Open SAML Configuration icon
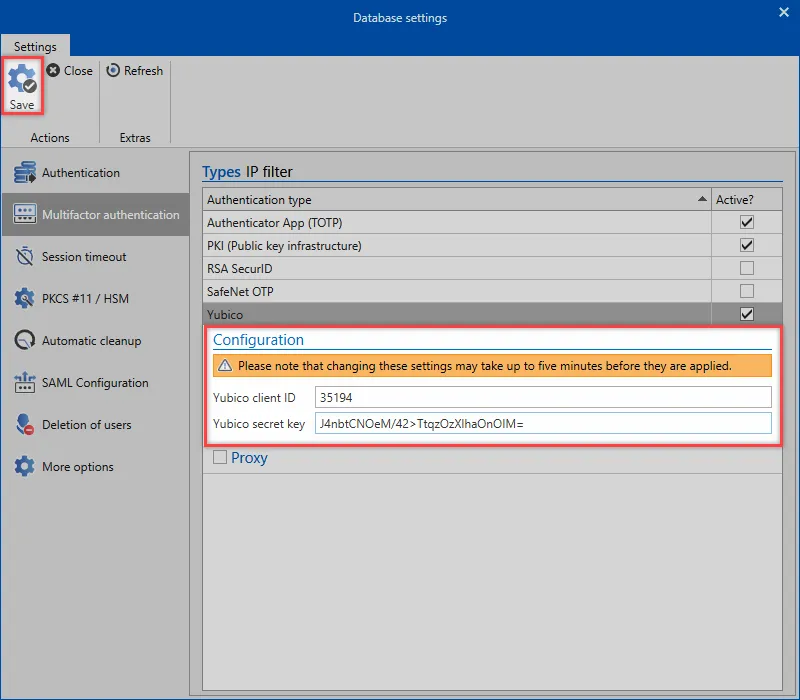 point(25,383)
